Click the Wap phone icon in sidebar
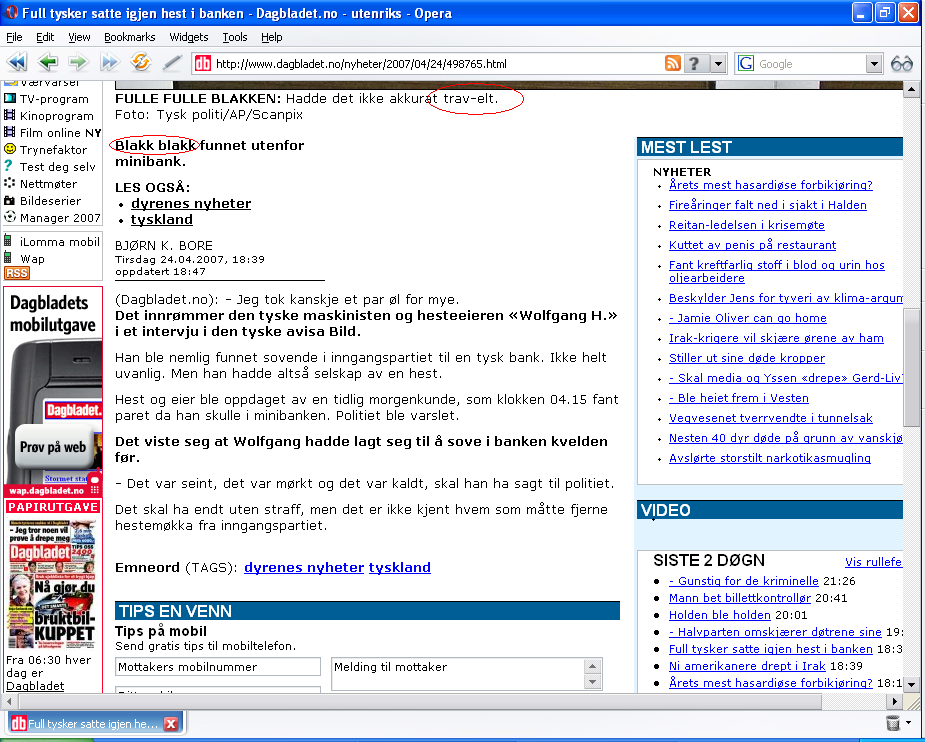Image resolution: width=925 pixels, height=742 pixels. (8, 258)
